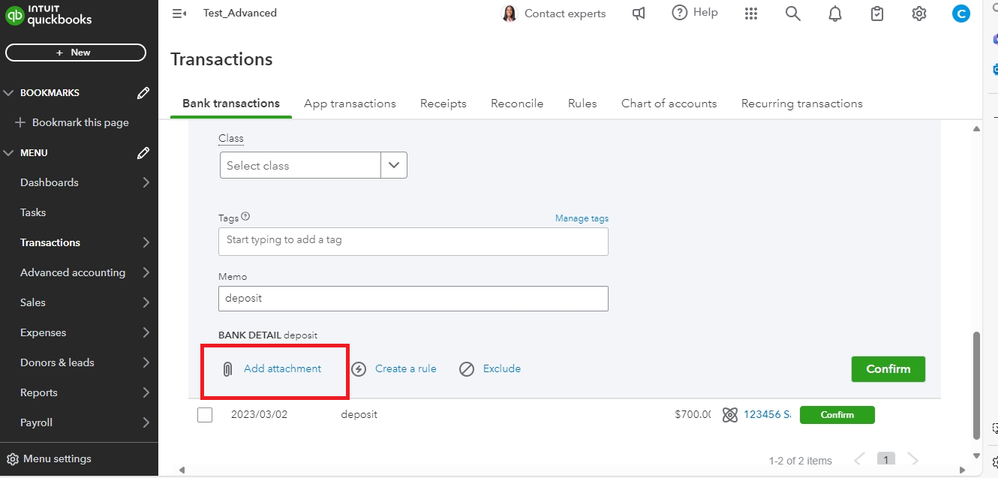
Task: Expand the Payroll submenu arrow
Action: 146,423
